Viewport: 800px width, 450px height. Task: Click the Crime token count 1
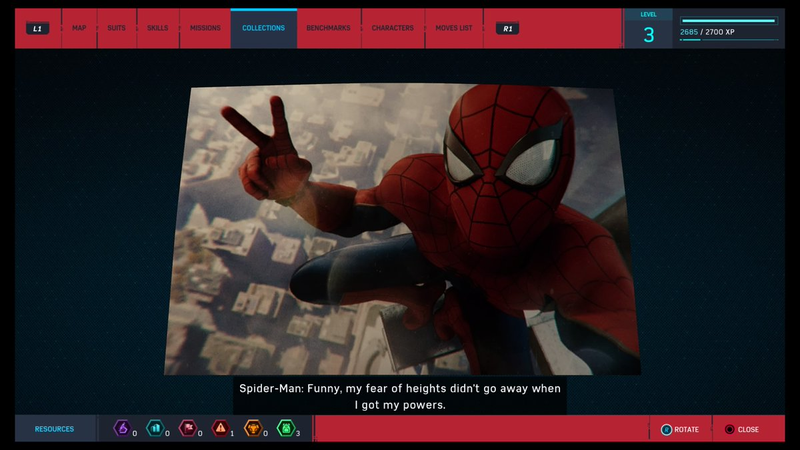pyautogui.click(x=232, y=434)
